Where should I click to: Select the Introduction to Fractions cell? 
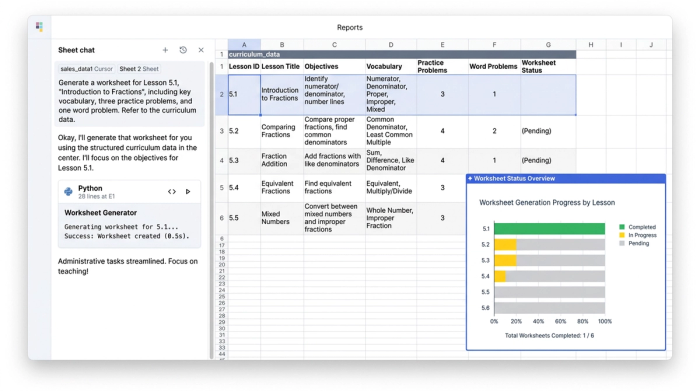tap(282, 95)
